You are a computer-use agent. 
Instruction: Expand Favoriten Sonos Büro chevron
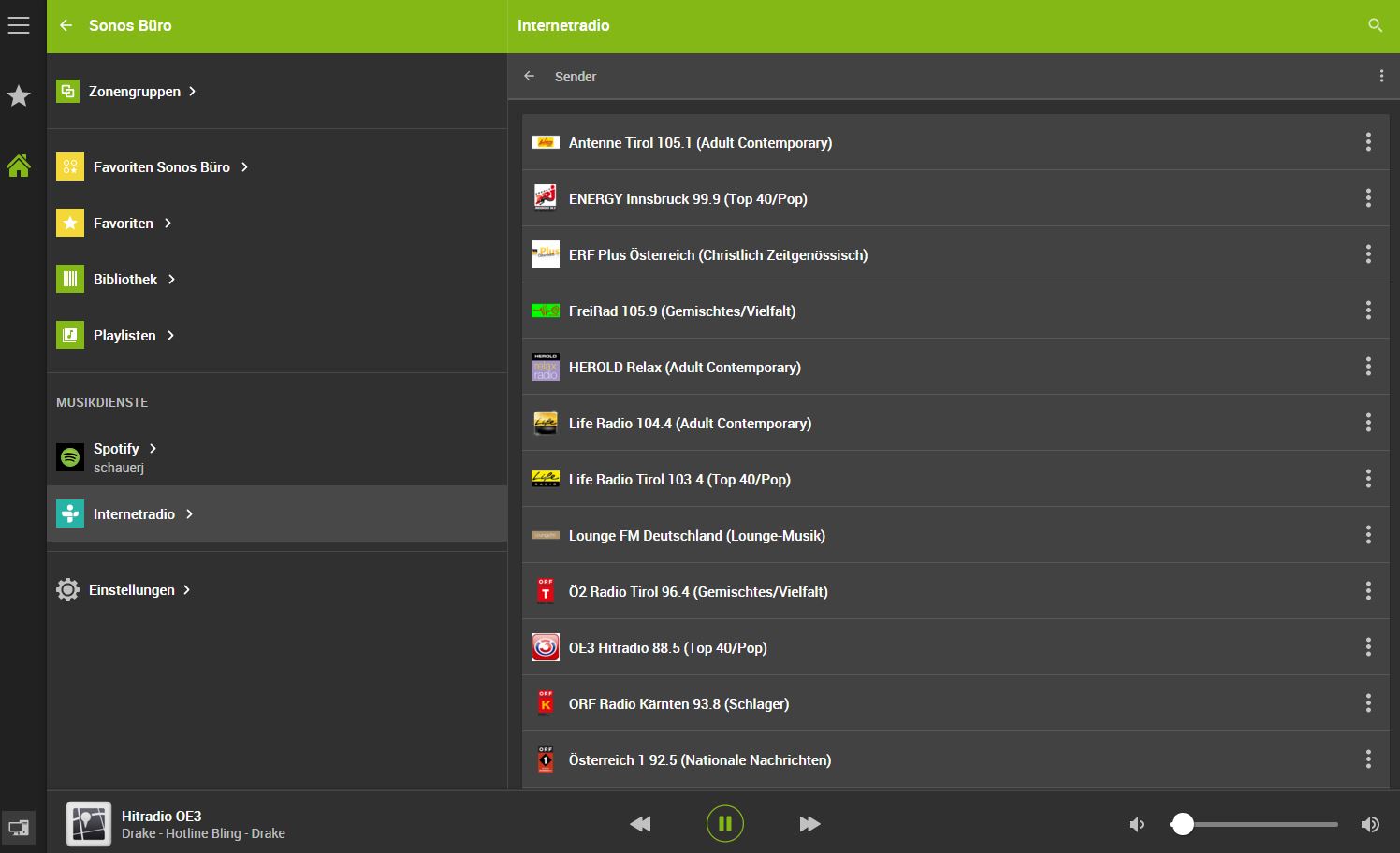pyautogui.click(x=244, y=166)
